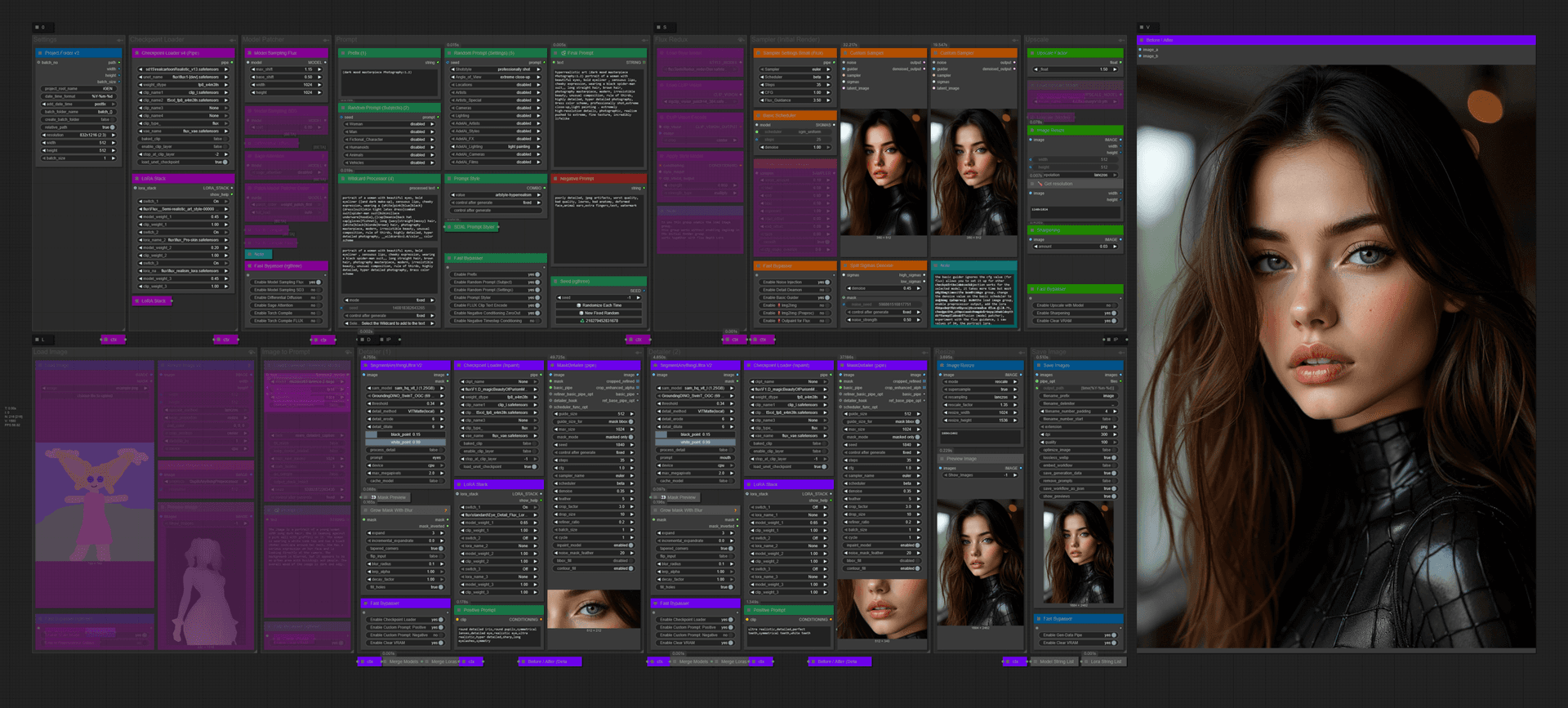The image size is (1568, 708).
Task: Open Sampler dropdown in Sampler Settings Small (Flux)
Action: (795, 69)
